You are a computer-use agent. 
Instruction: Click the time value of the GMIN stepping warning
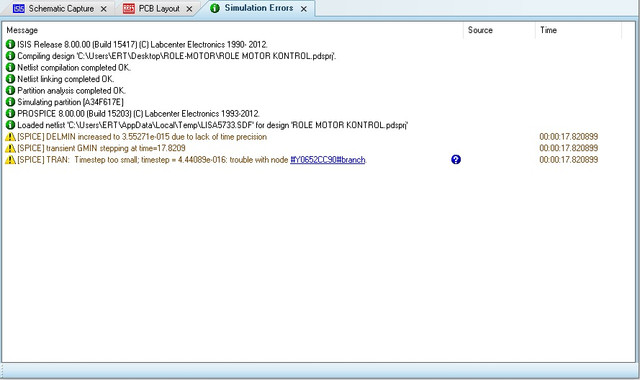569,148
